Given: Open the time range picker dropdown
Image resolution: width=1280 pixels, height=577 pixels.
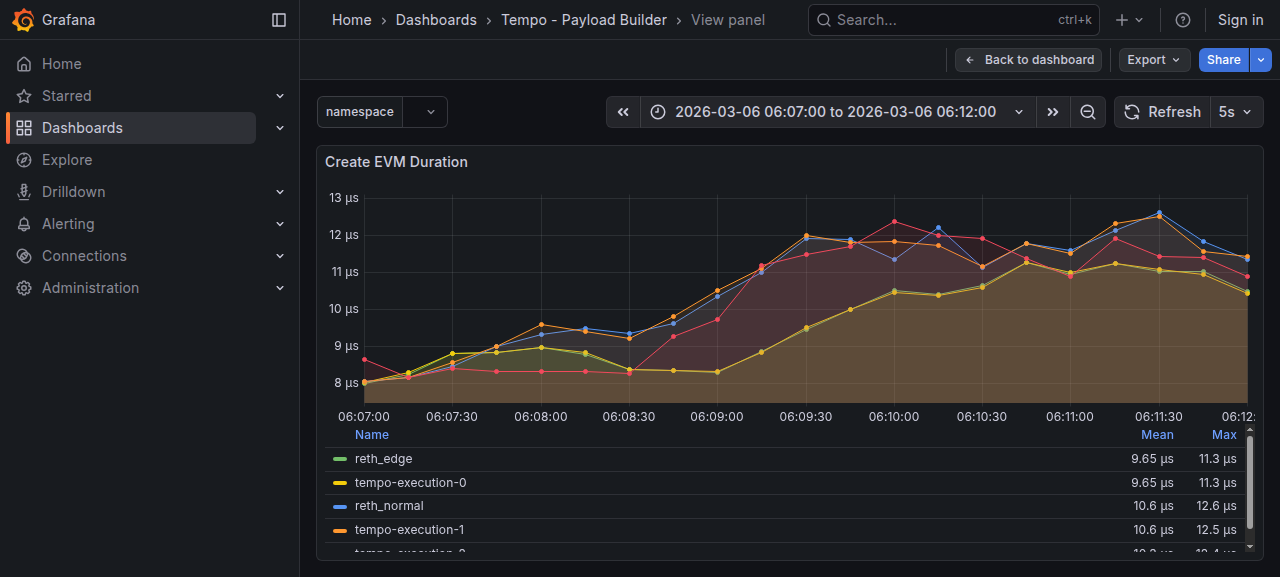Looking at the screenshot, I should click(838, 112).
